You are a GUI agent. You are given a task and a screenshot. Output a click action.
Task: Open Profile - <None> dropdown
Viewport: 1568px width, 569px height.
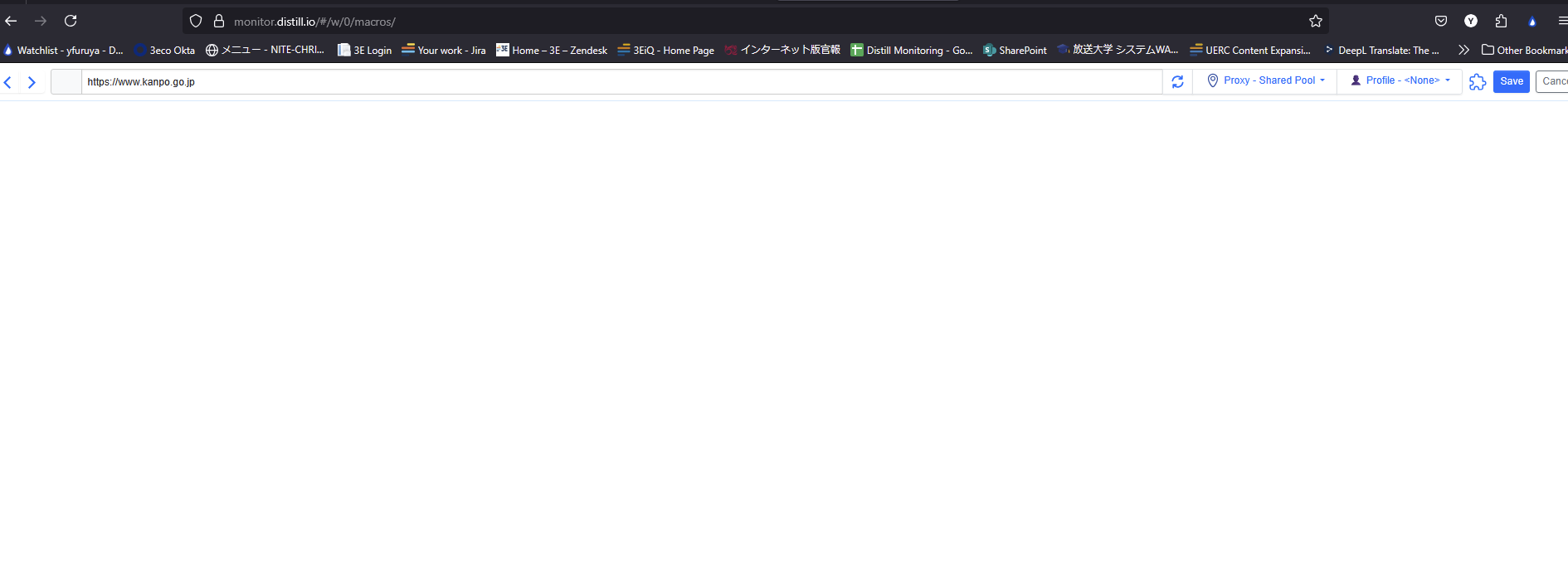tap(1400, 80)
